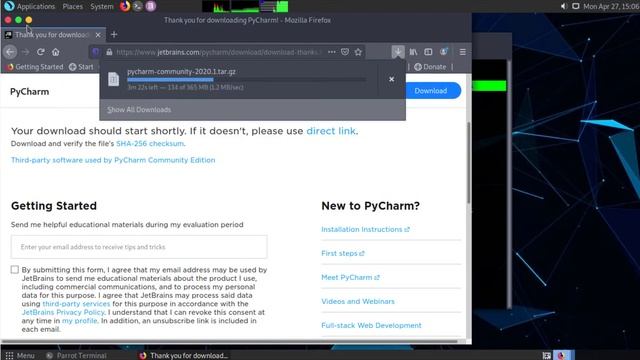Open the system monitor graph applet
The width and height of the screenshot is (640, 360).
pos(245,6)
